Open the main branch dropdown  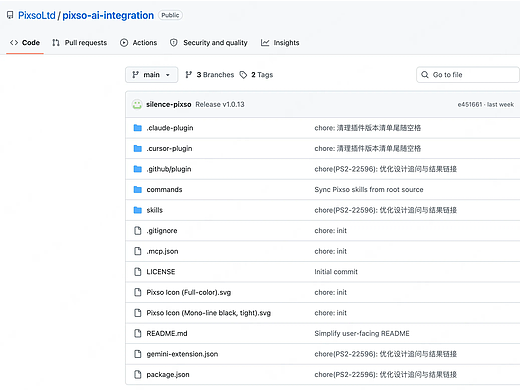151,75
